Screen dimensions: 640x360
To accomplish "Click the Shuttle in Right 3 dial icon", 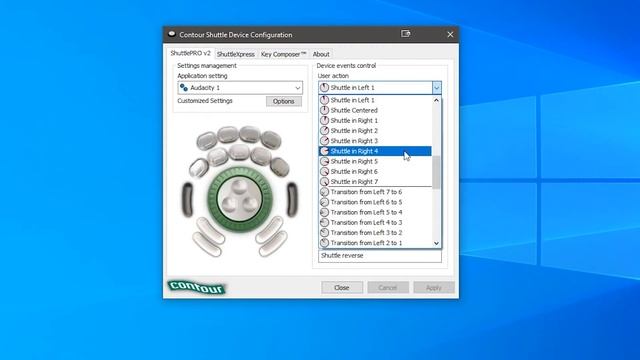I will 324,141.
